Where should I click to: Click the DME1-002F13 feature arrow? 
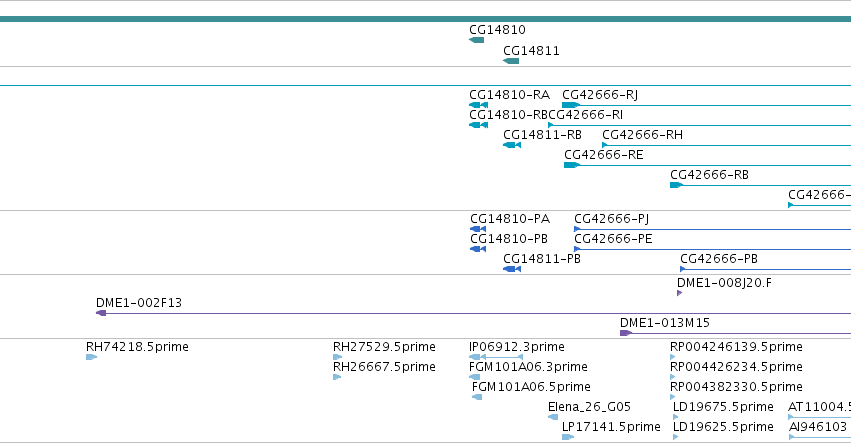tap(101, 313)
